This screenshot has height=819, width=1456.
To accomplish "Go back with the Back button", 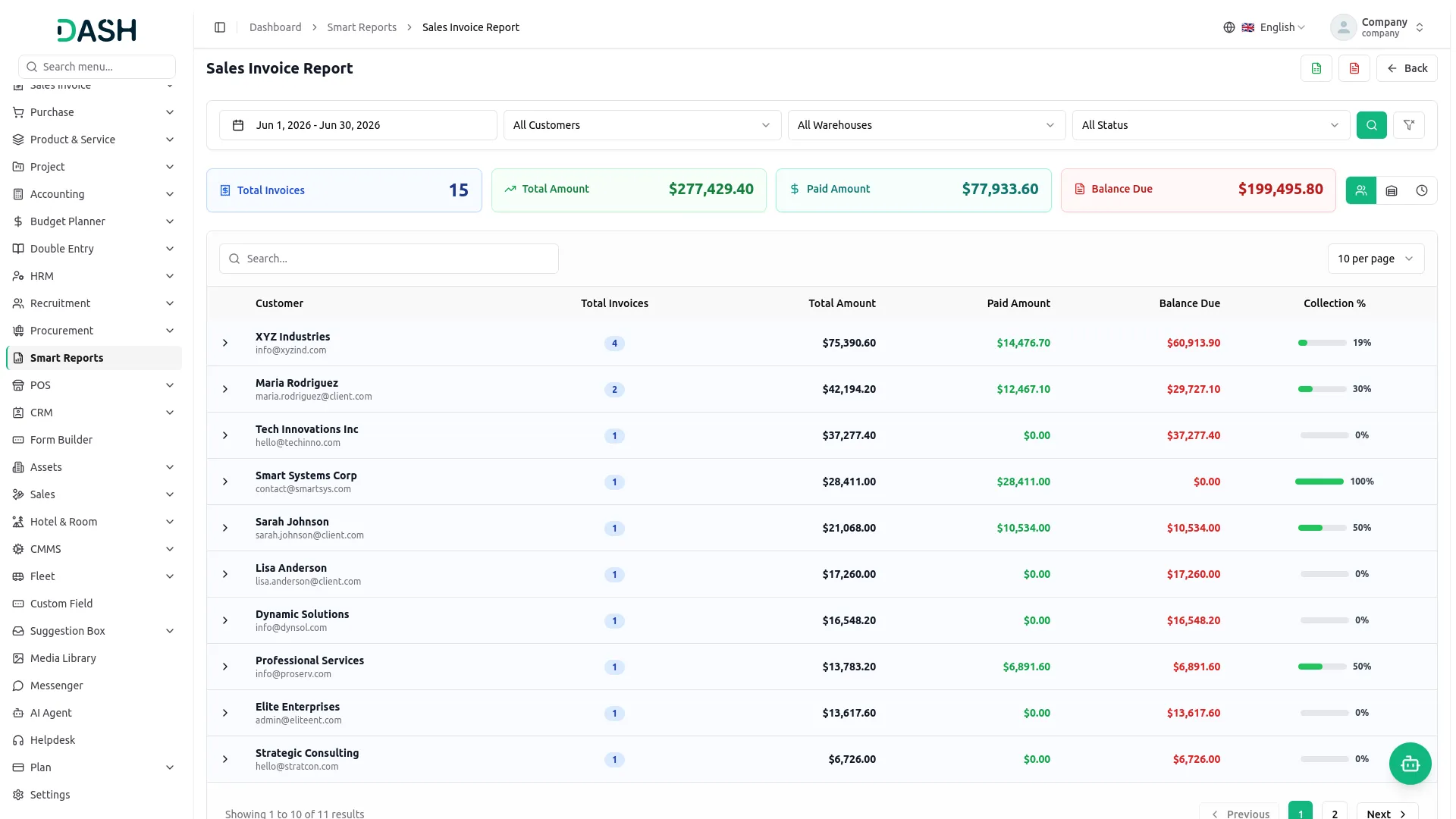I will (x=1407, y=68).
